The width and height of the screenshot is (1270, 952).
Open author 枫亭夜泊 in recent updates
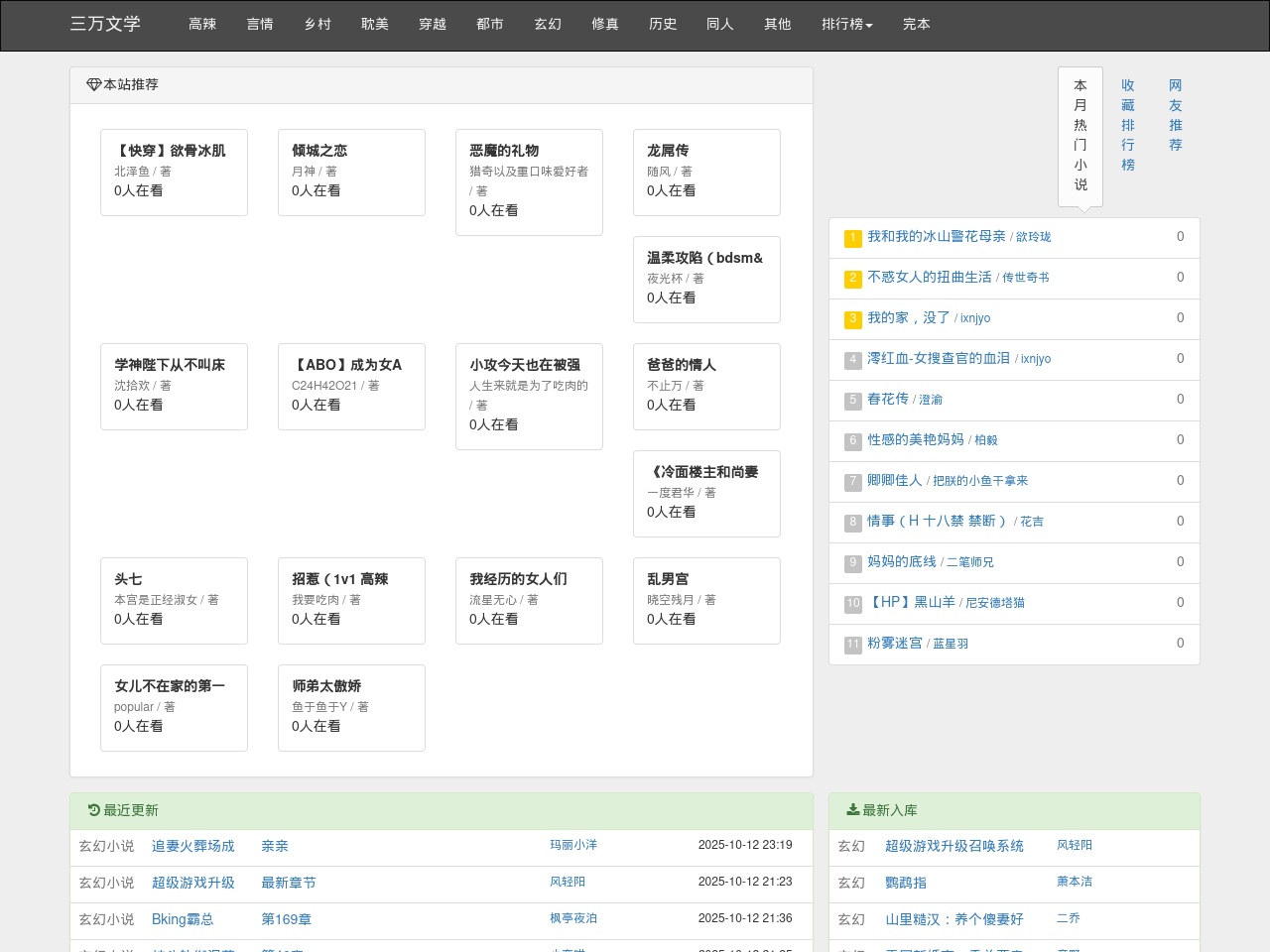tap(573, 918)
